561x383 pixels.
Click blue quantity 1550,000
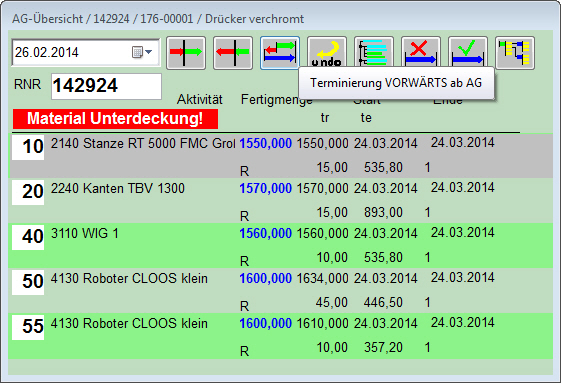pyautogui.click(x=265, y=144)
